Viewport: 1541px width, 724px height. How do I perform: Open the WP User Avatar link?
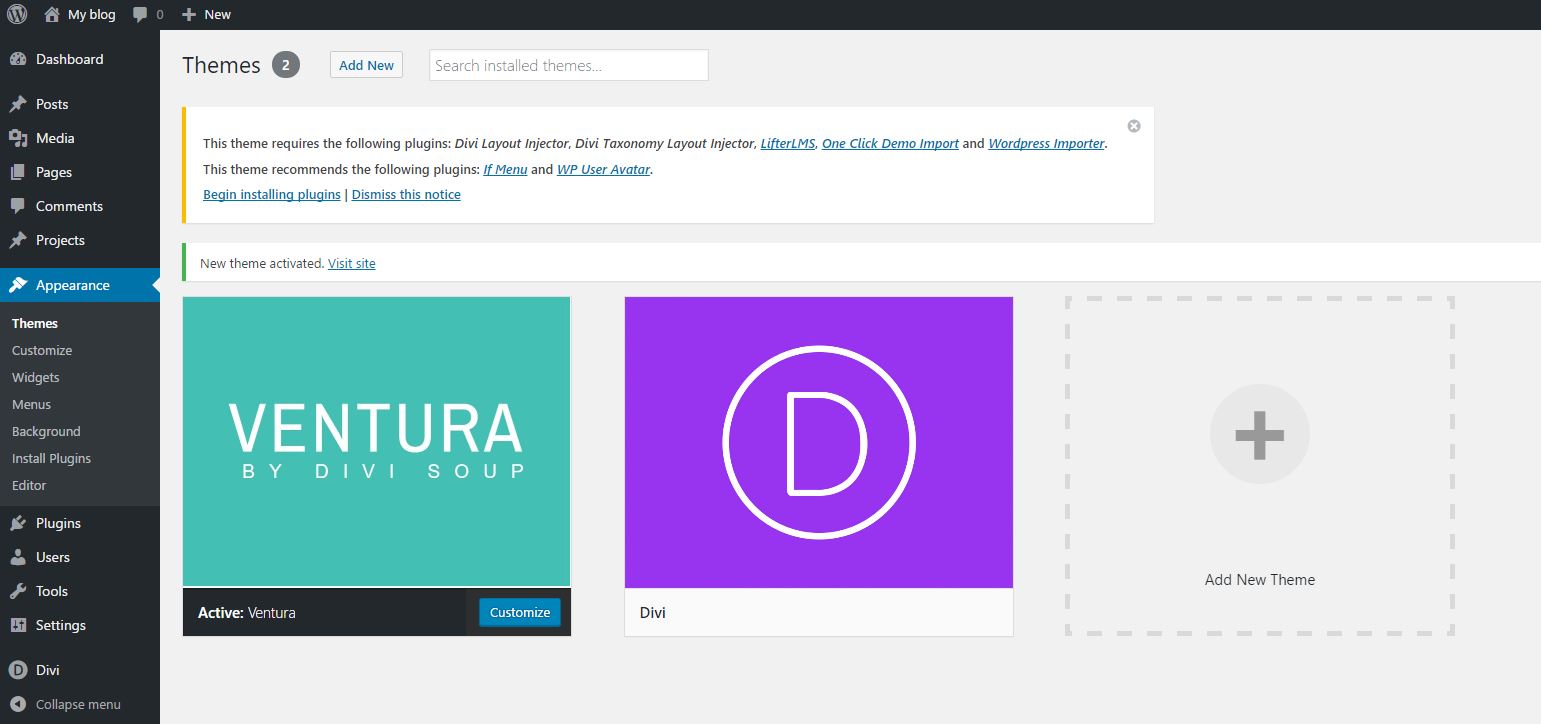click(603, 169)
